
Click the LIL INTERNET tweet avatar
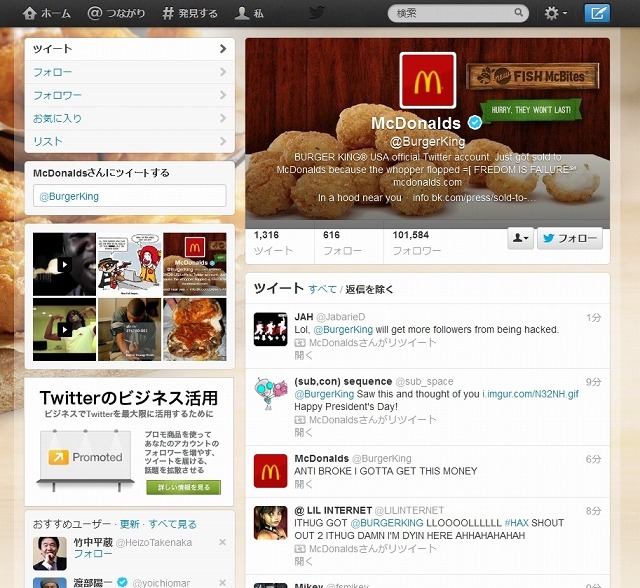coord(270,523)
